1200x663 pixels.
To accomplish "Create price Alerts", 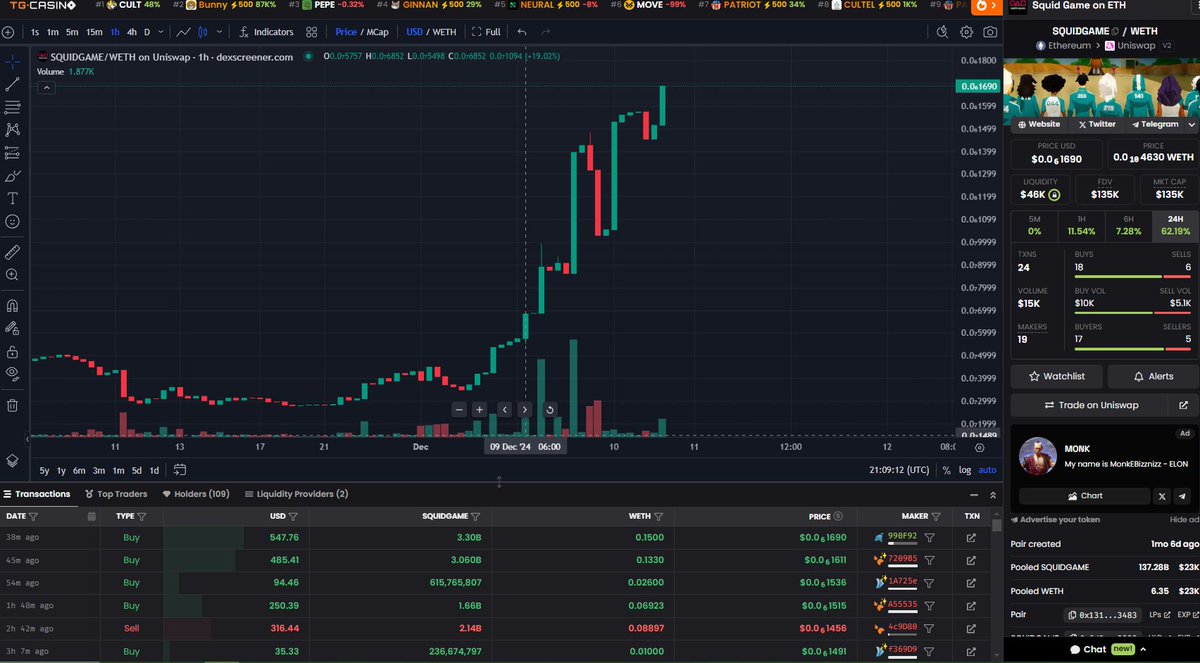I will pos(1153,376).
